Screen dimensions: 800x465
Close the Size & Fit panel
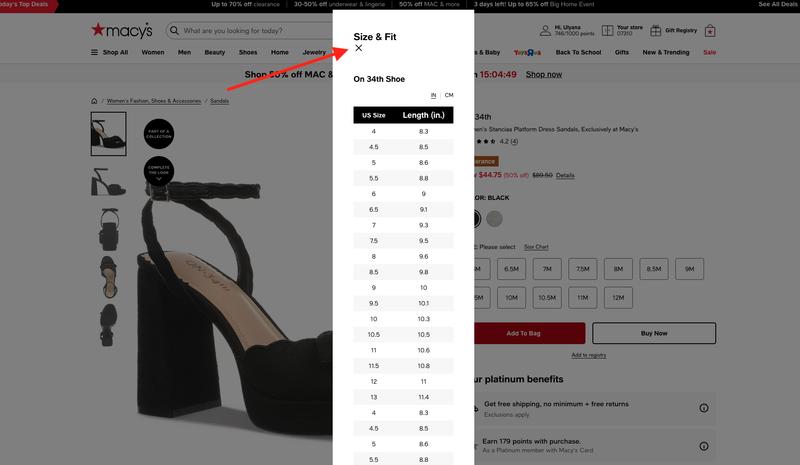[359, 48]
